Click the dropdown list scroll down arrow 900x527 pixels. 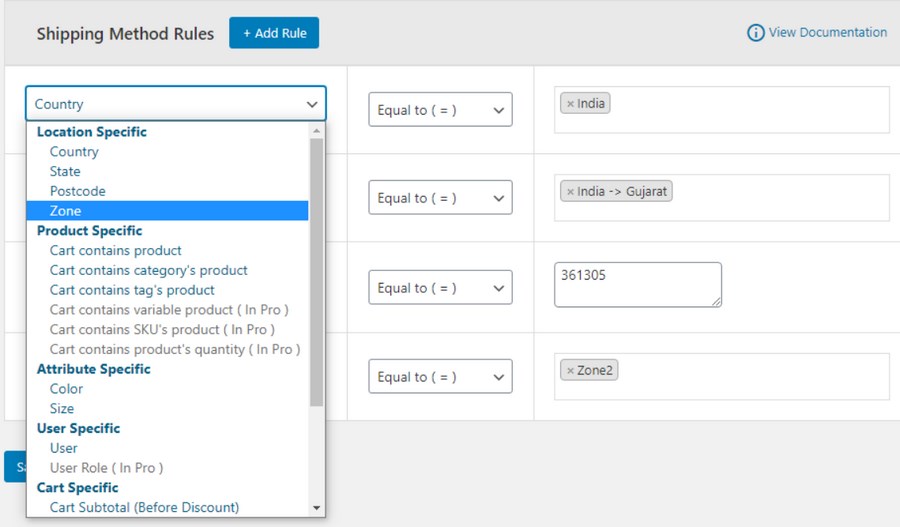point(316,507)
